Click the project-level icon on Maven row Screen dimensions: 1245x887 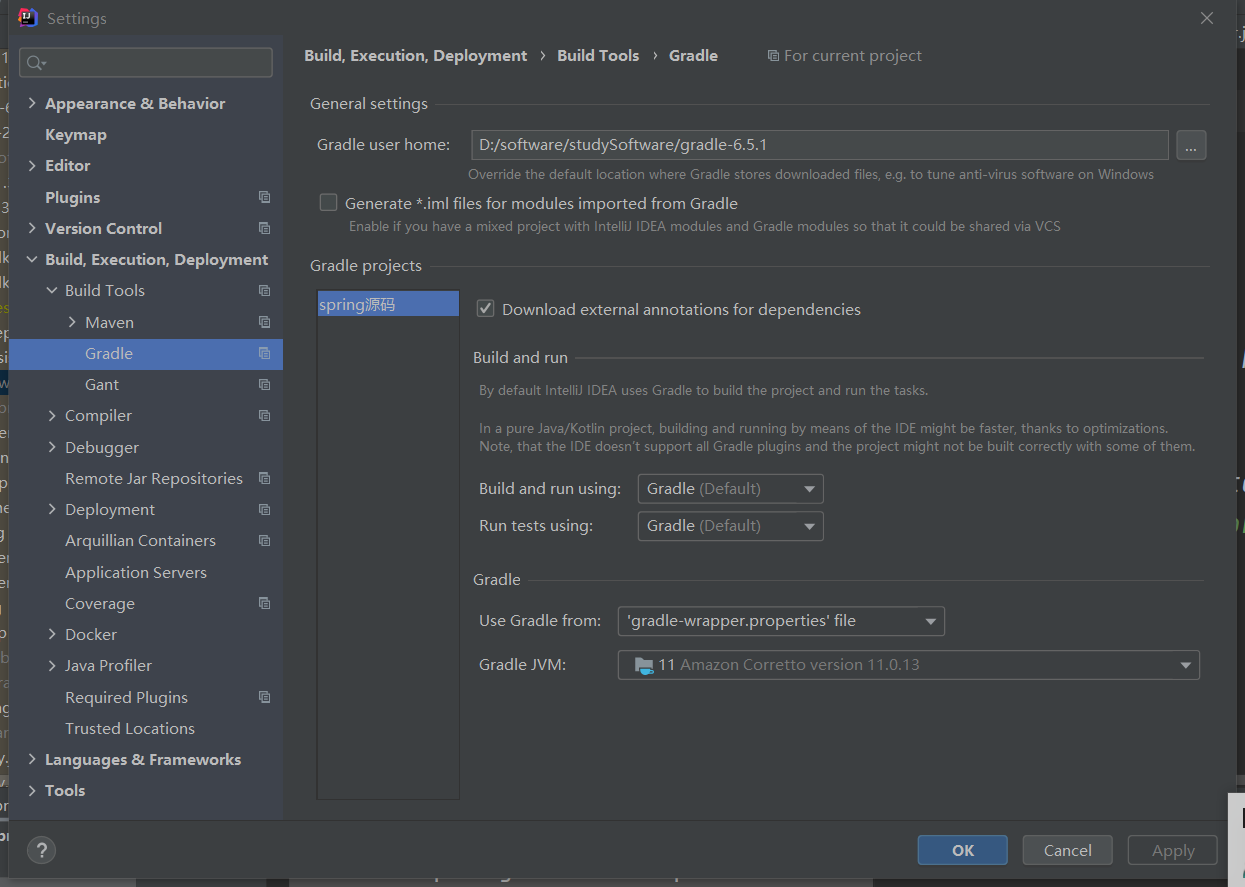coord(264,322)
